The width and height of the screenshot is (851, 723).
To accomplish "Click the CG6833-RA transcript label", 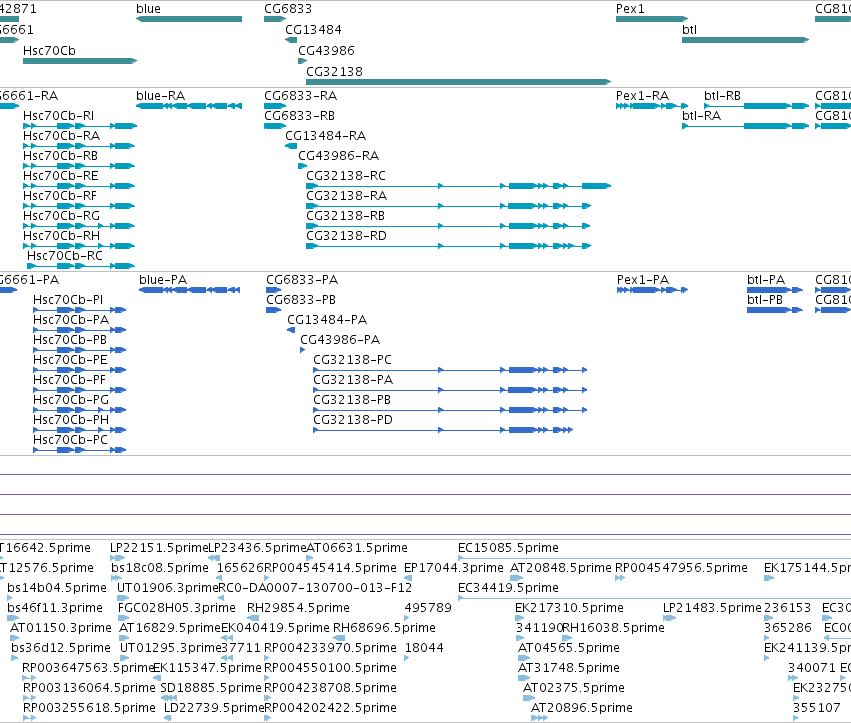I will tap(301, 96).
